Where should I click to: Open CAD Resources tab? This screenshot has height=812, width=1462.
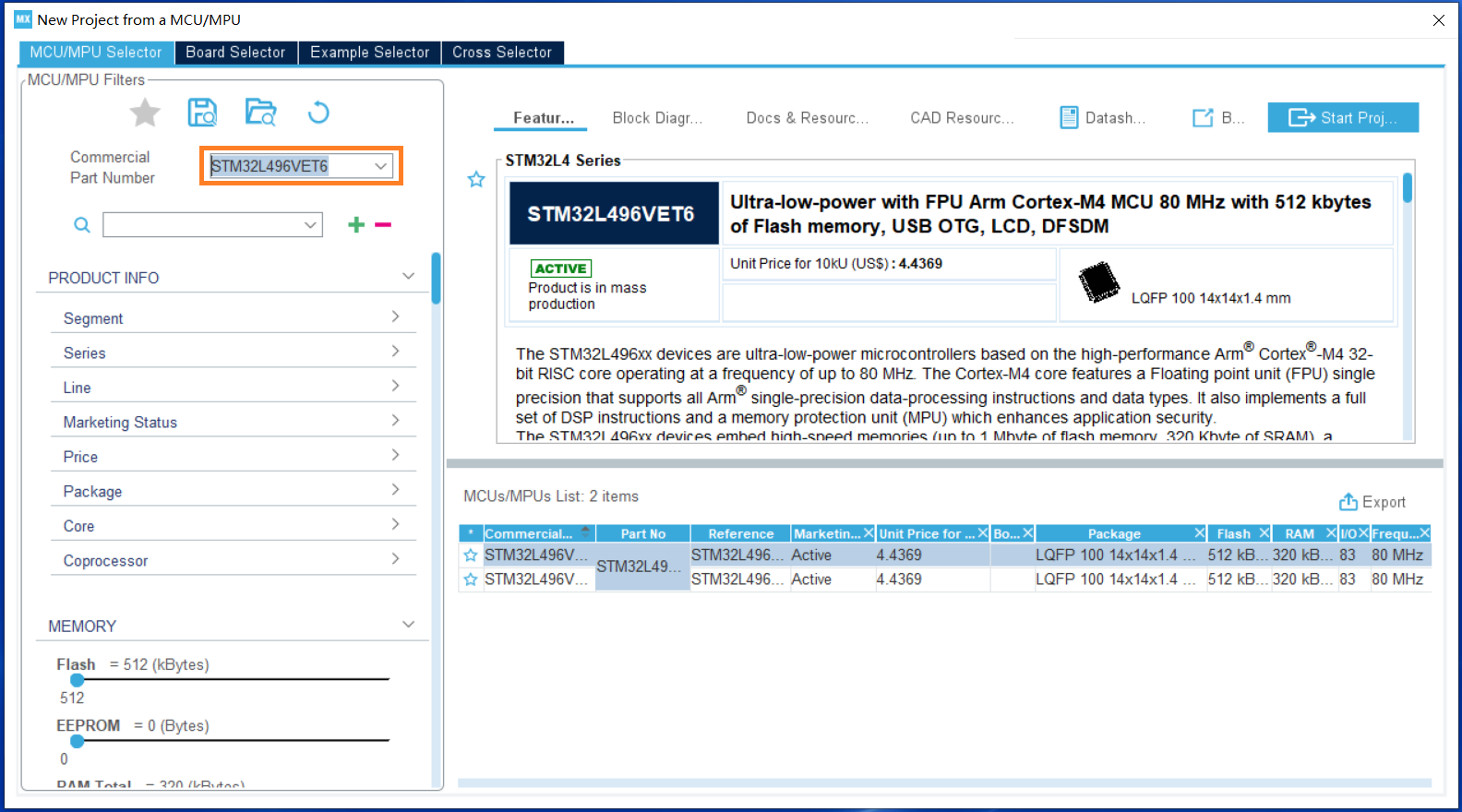(x=962, y=118)
